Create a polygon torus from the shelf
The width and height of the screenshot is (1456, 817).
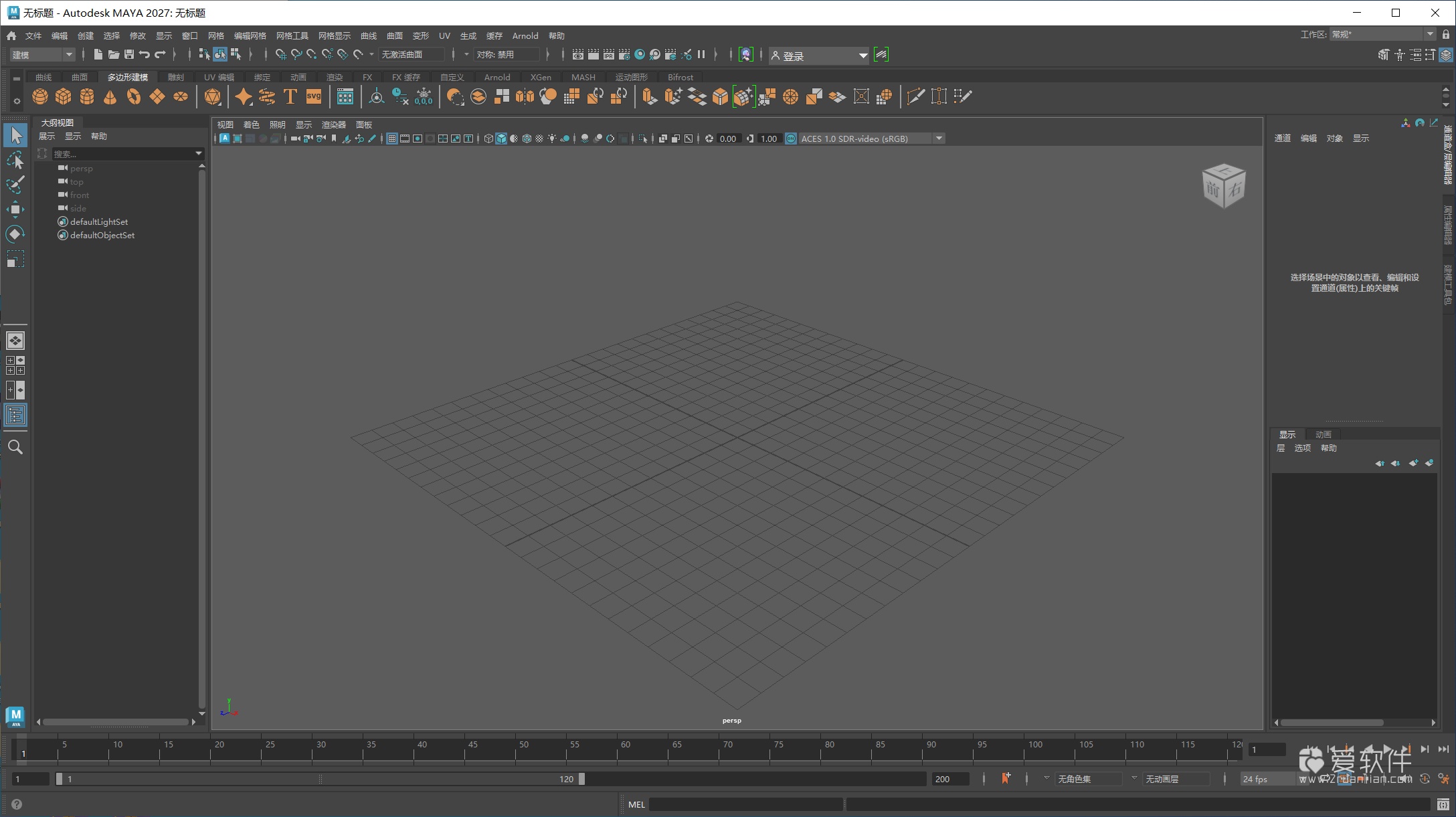[x=132, y=97]
